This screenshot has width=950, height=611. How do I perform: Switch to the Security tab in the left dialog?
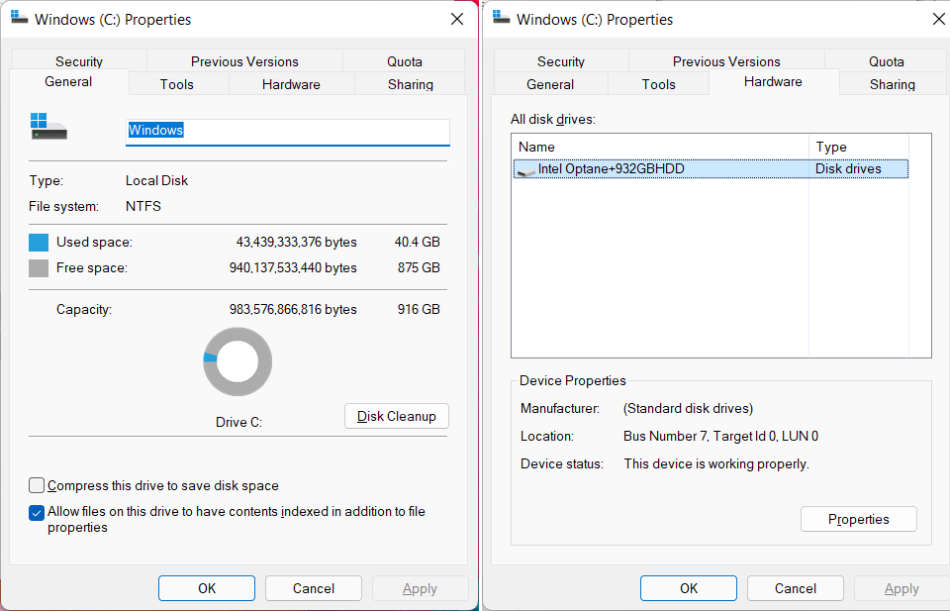pos(79,61)
